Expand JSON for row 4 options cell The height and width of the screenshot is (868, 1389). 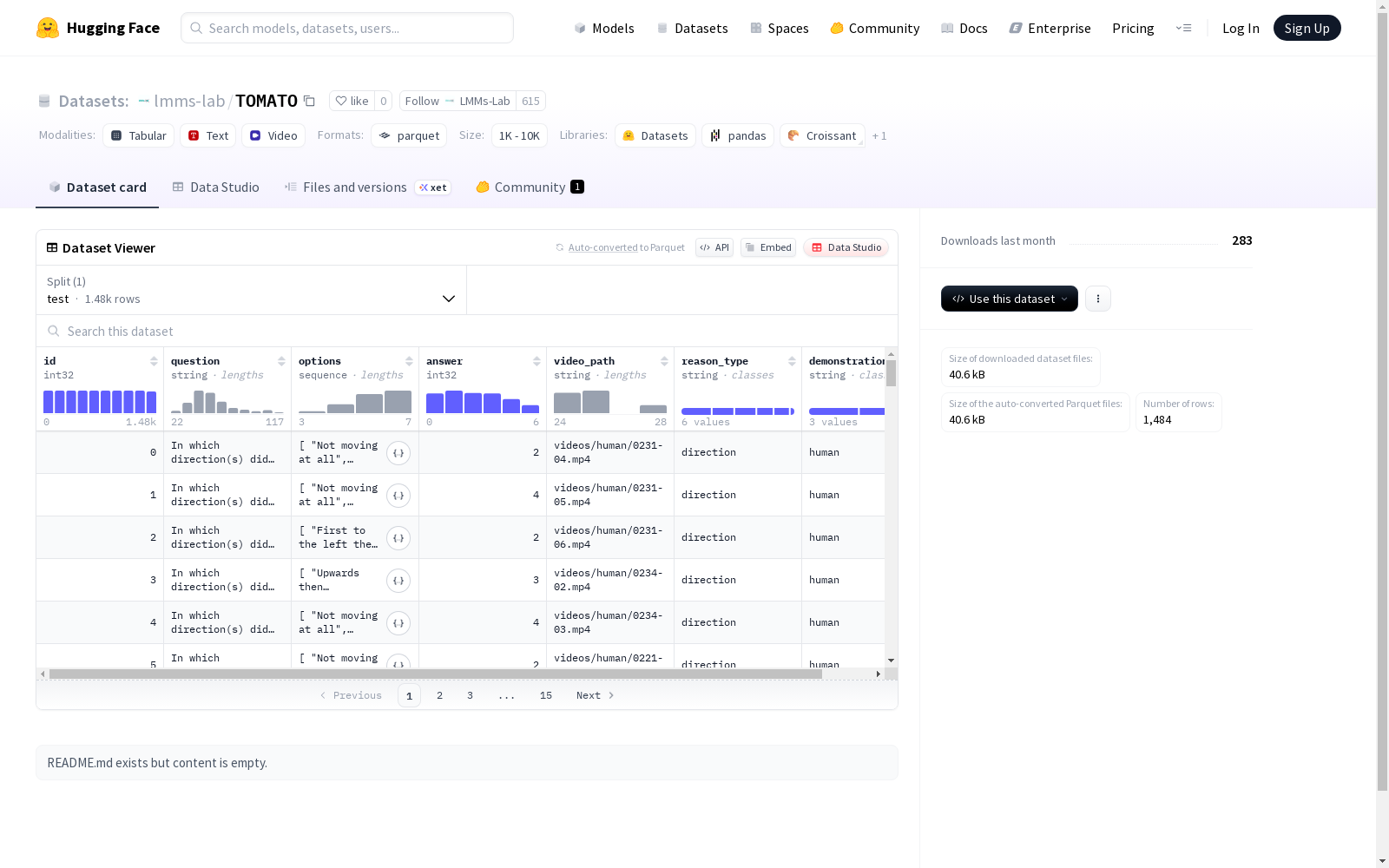[x=398, y=623]
